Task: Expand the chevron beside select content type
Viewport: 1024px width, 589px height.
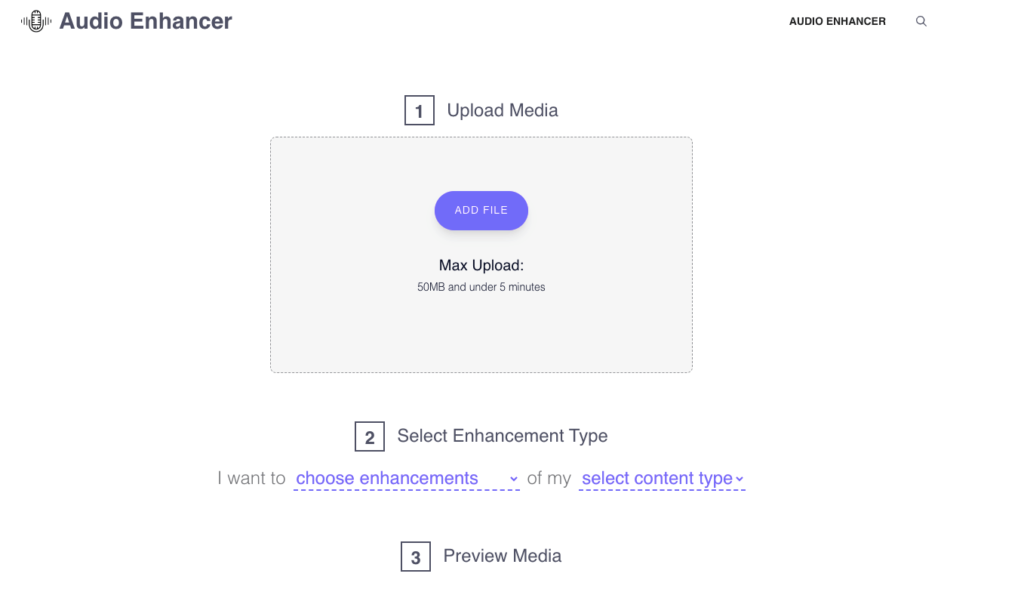Action: [738, 479]
